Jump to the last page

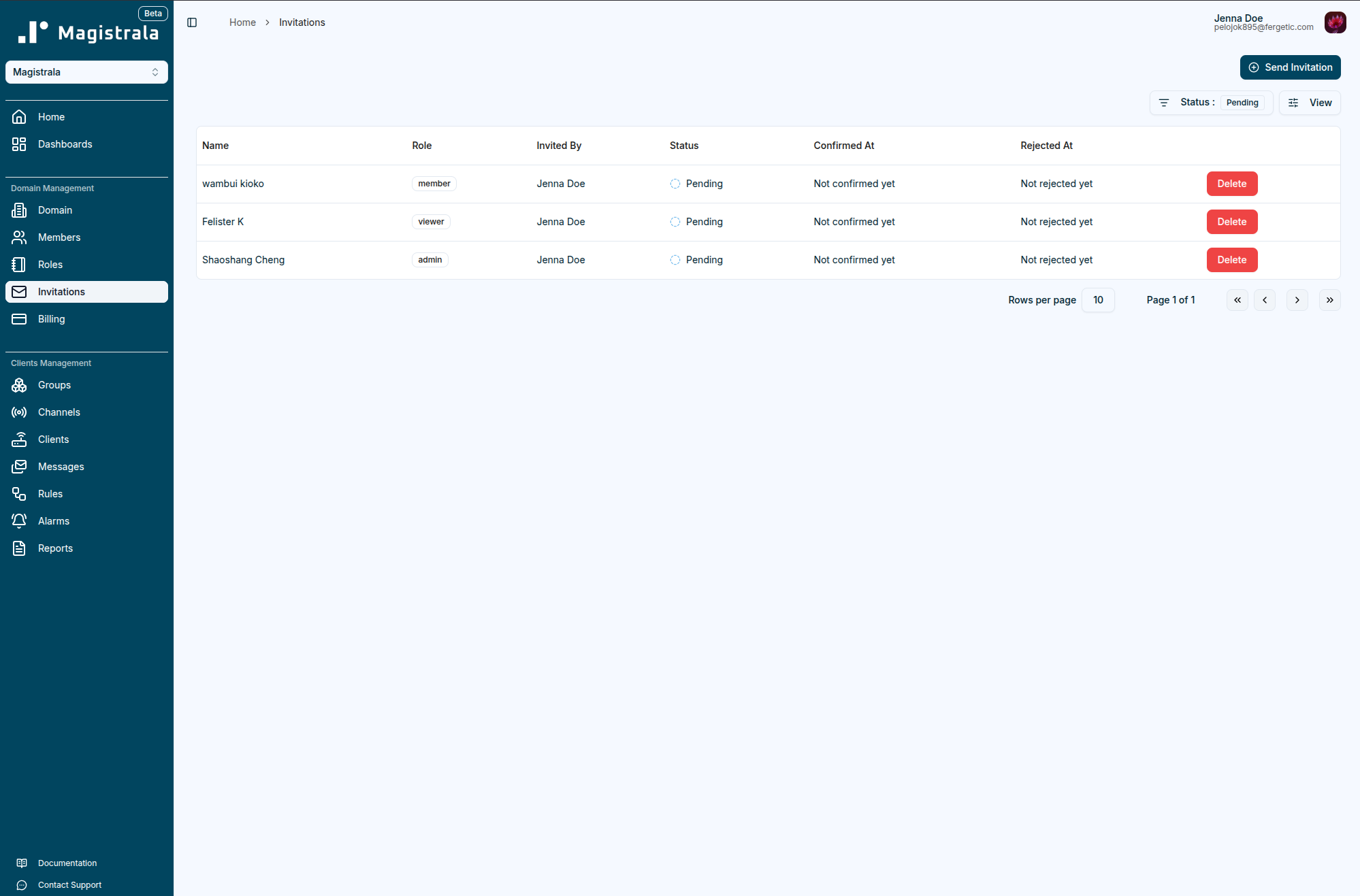click(x=1329, y=300)
